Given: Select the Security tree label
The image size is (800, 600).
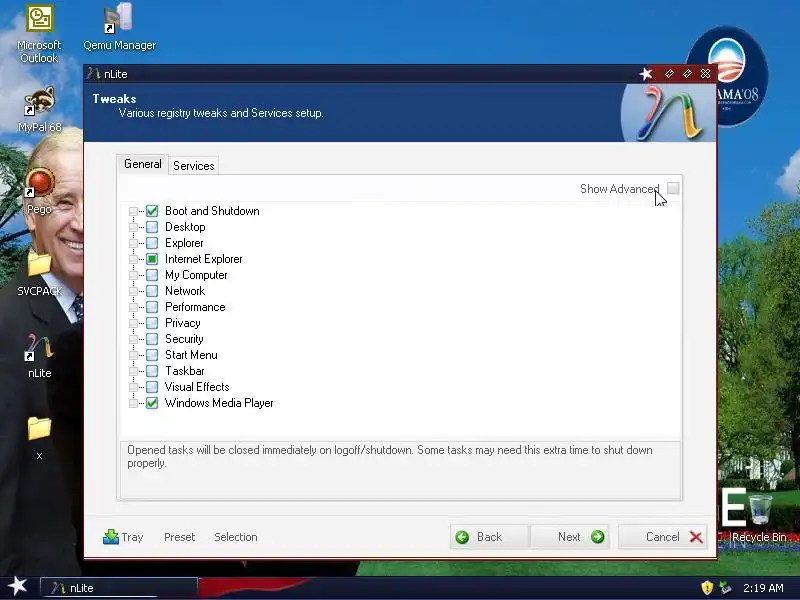Looking at the screenshot, I should (x=184, y=339).
